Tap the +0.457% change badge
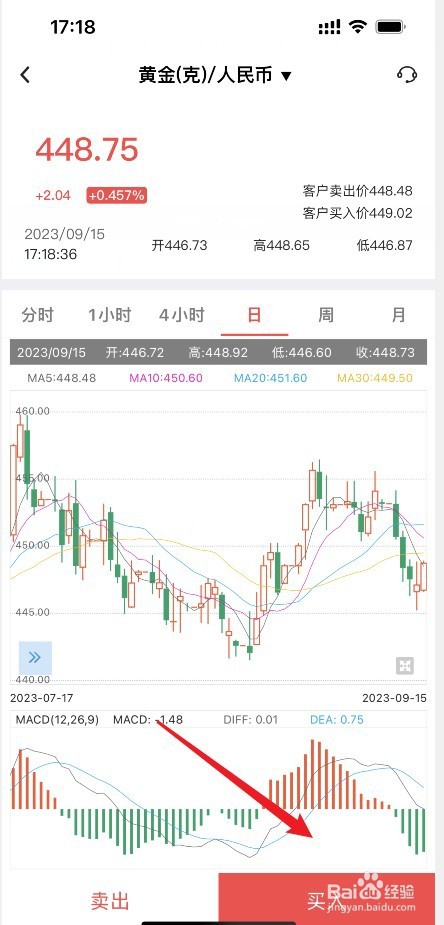Screen dimensions: 444x925 pyautogui.click(x=117, y=195)
